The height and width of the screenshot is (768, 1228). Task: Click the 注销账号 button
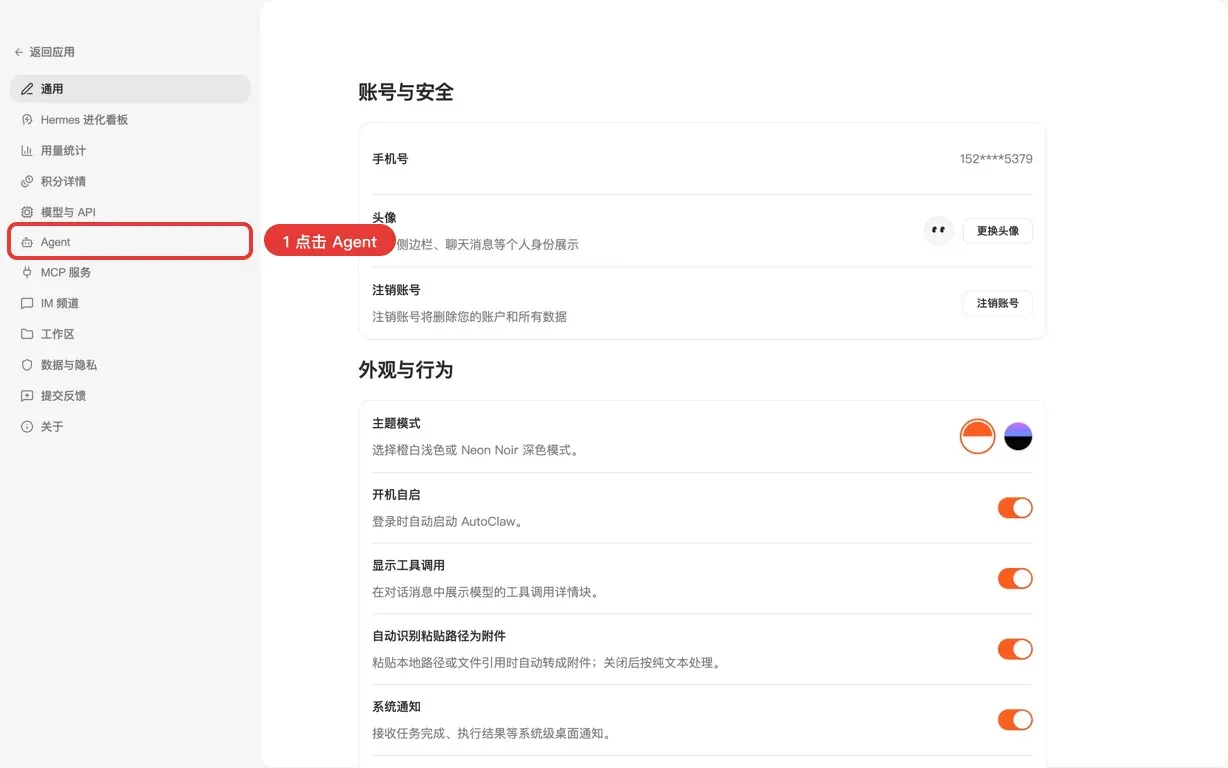[x=998, y=303]
